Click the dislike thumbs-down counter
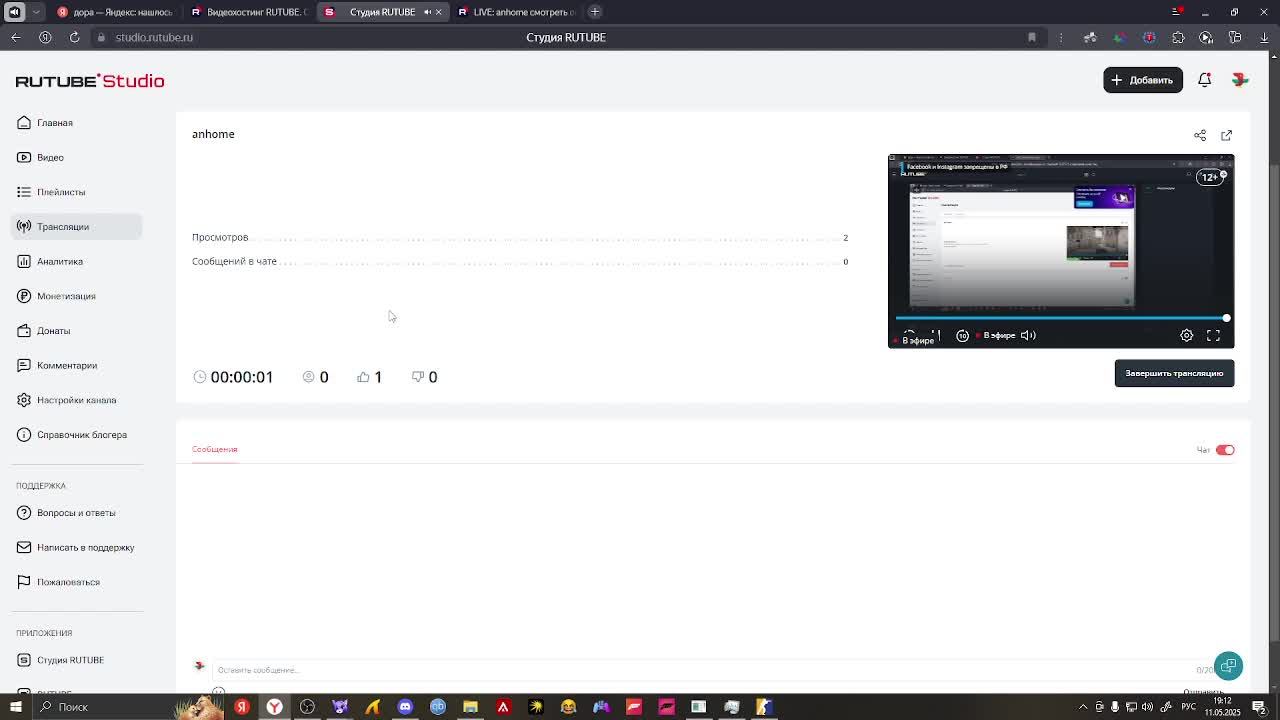The height and width of the screenshot is (720, 1280). (424, 377)
